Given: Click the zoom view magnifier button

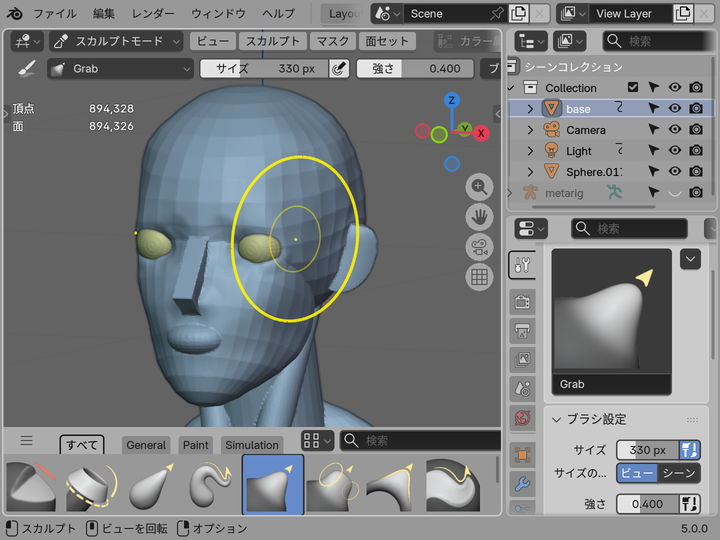Looking at the screenshot, I should [x=479, y=187].
